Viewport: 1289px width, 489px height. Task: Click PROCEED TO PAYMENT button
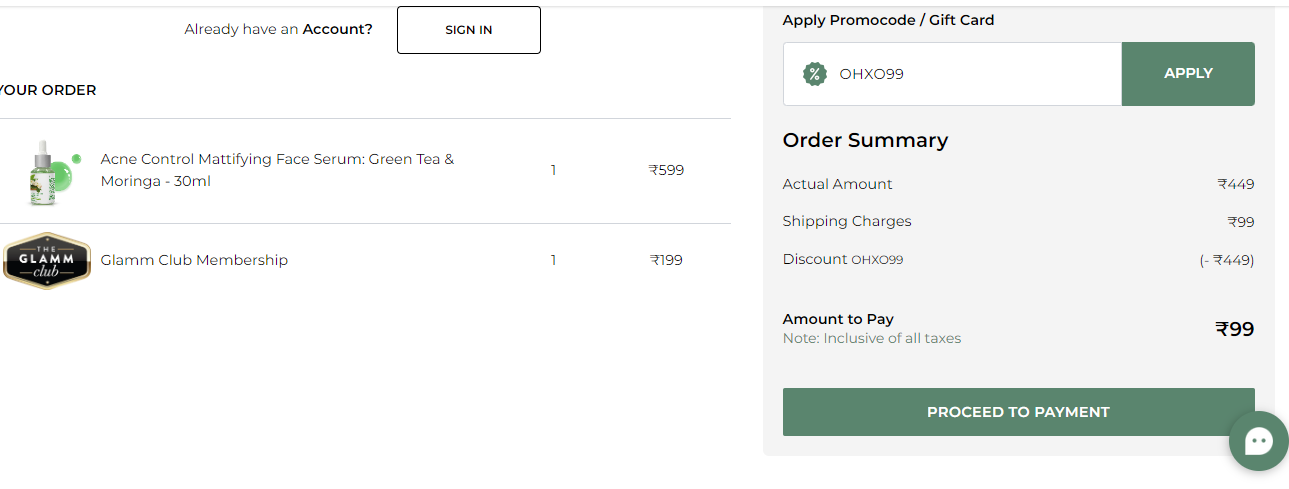click(x=1018, y=412)
